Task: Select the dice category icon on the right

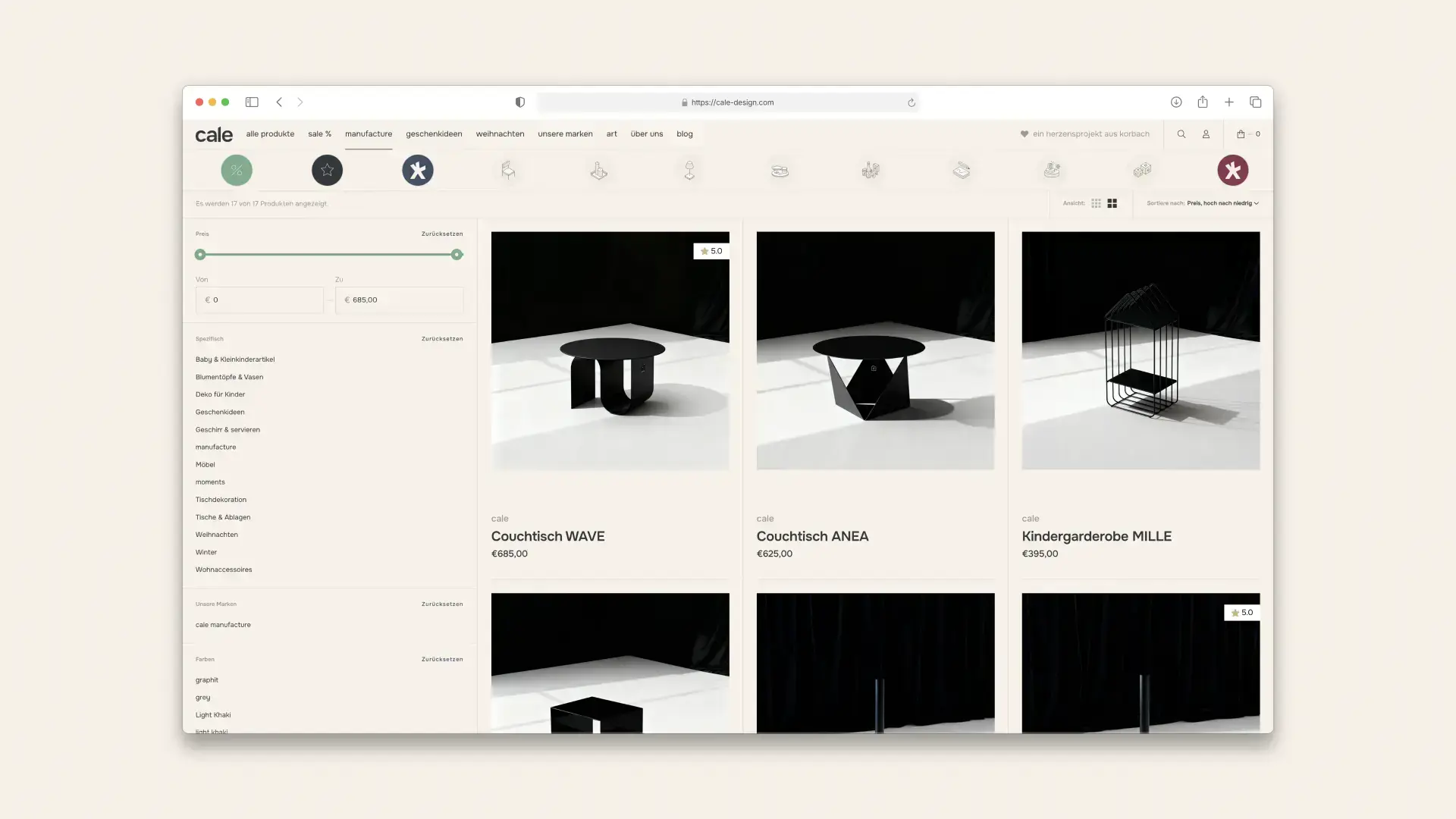Action: 1143,170
